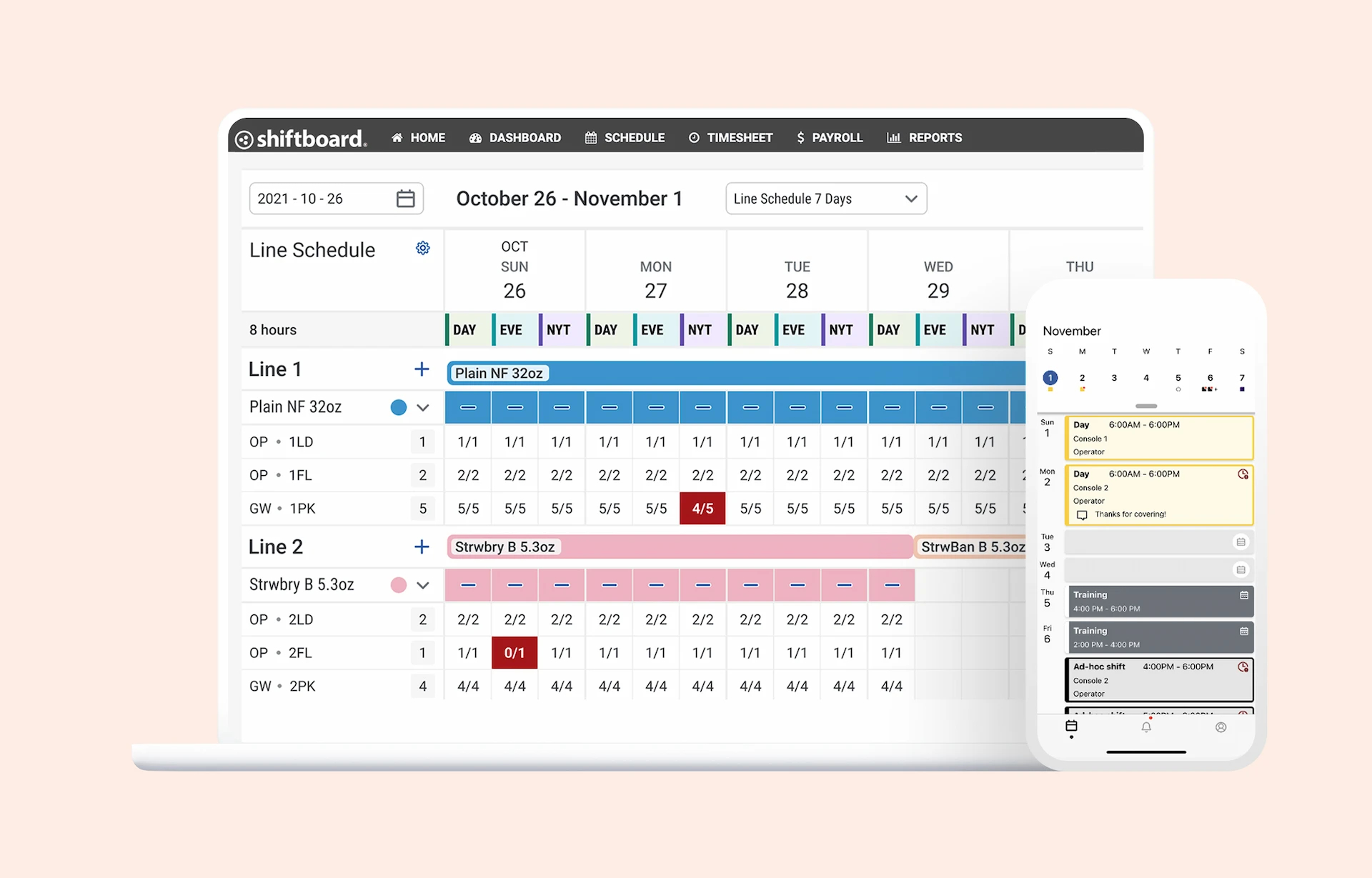
Task: Tap the bell notifications icon on phone
Action: coord(1146,727)
